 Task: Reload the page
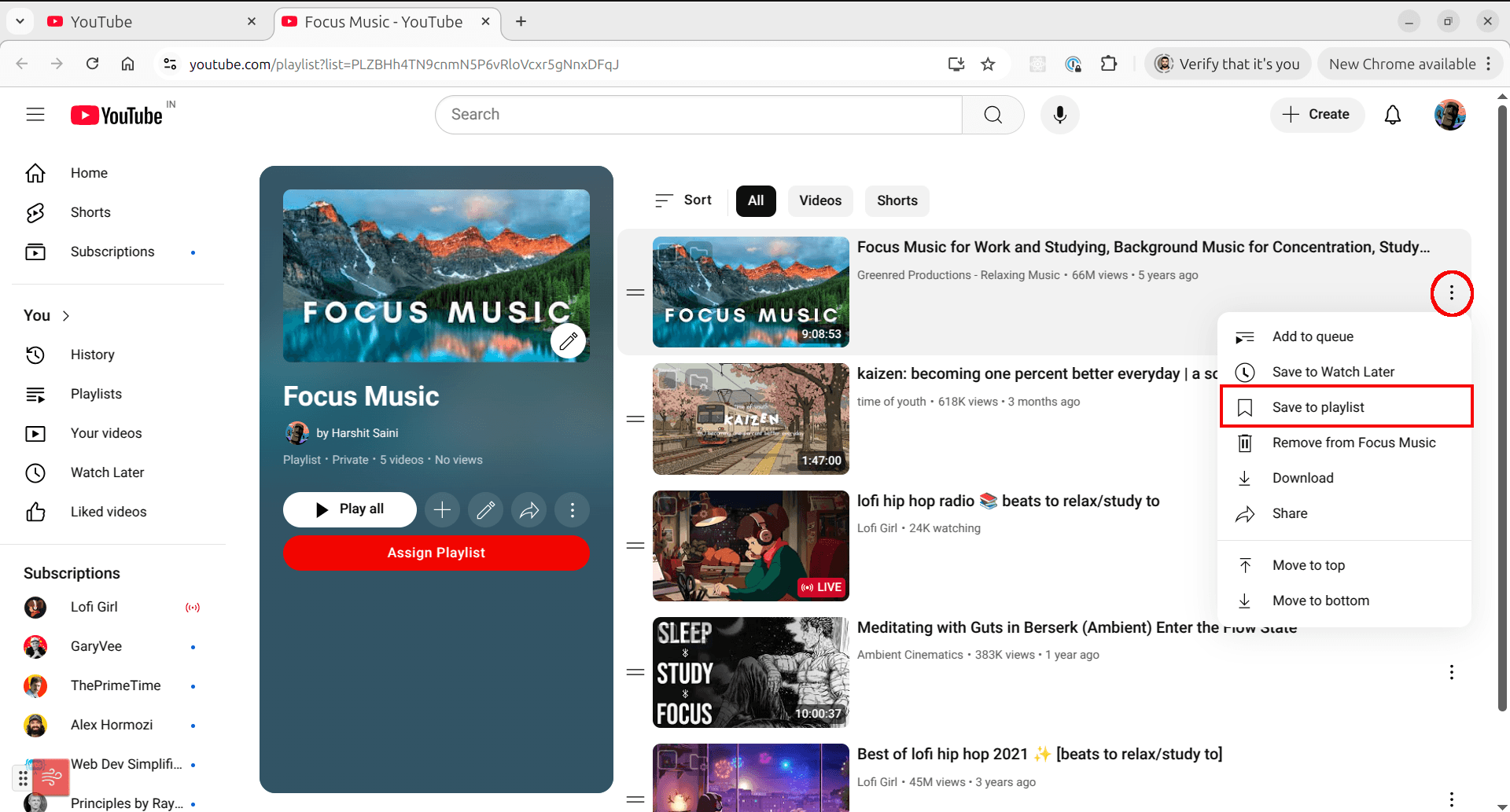click(92, 64)
